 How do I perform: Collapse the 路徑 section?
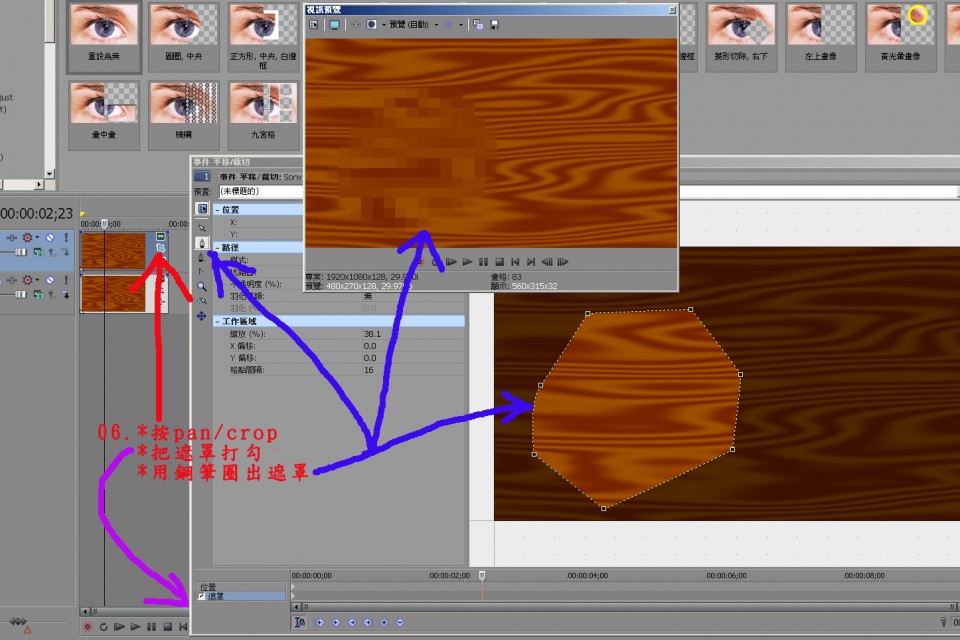(217, 246)
